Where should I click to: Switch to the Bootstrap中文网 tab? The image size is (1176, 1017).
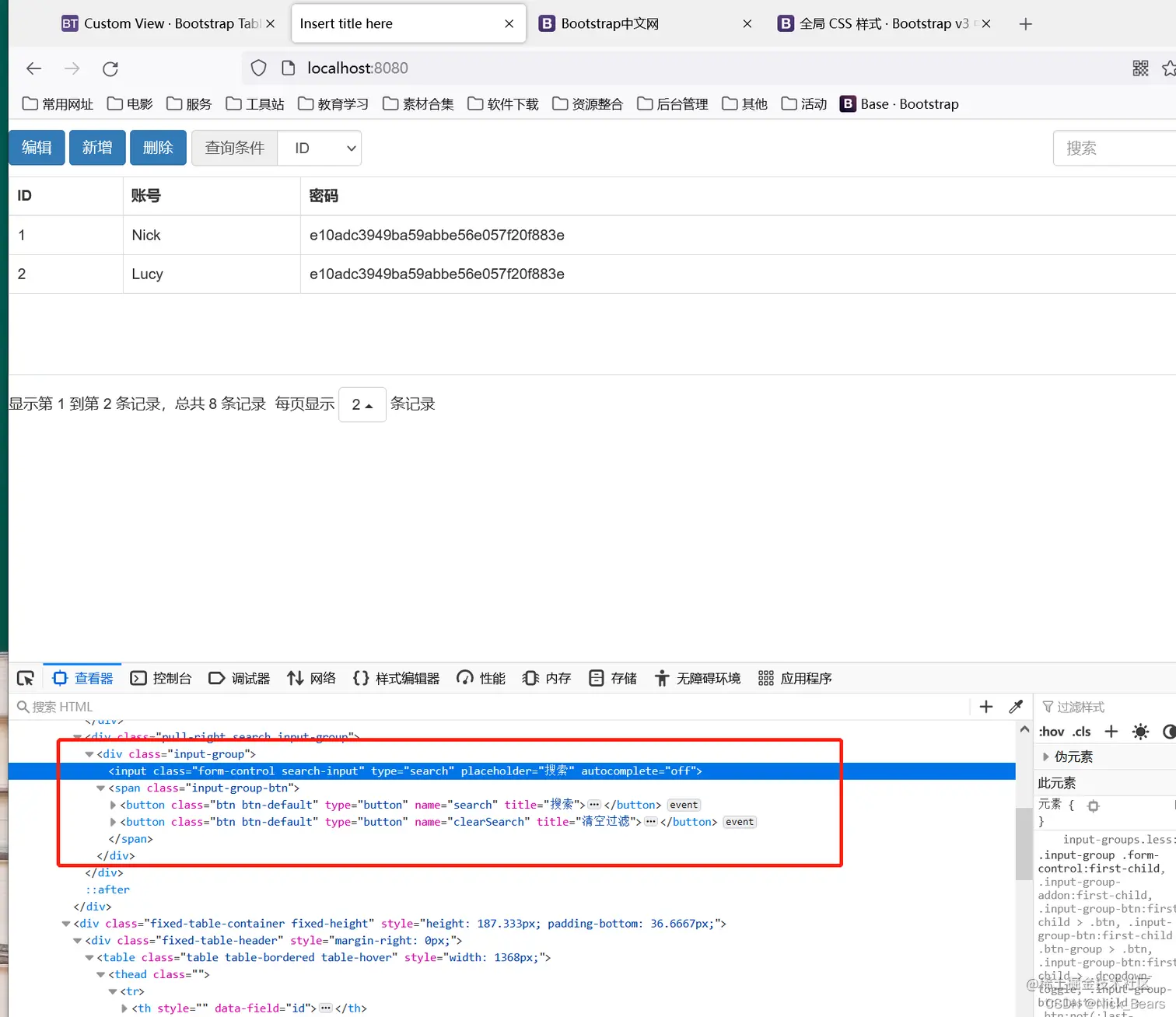click(x=646, y=24)
